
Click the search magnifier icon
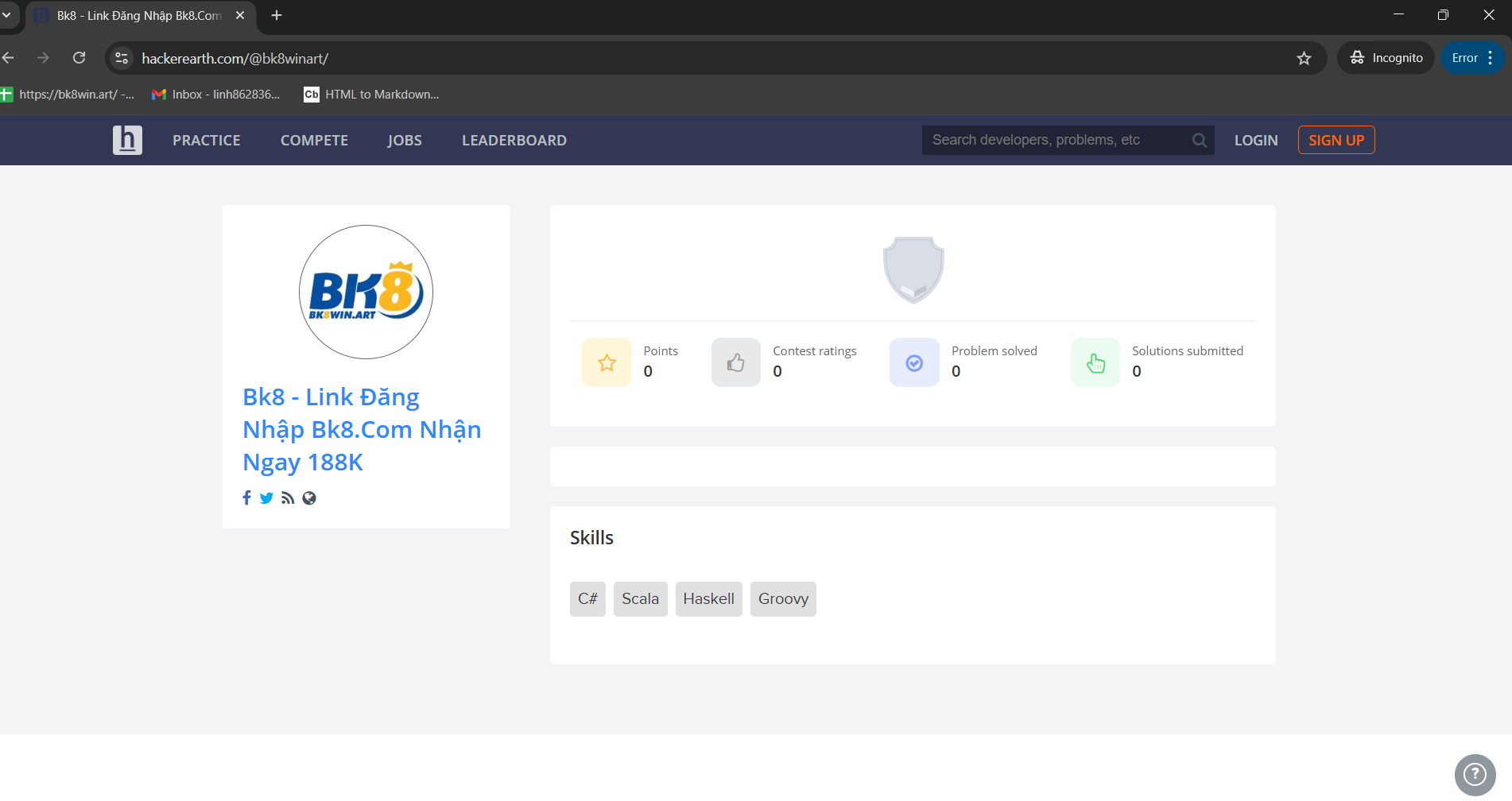(1199, 141)
